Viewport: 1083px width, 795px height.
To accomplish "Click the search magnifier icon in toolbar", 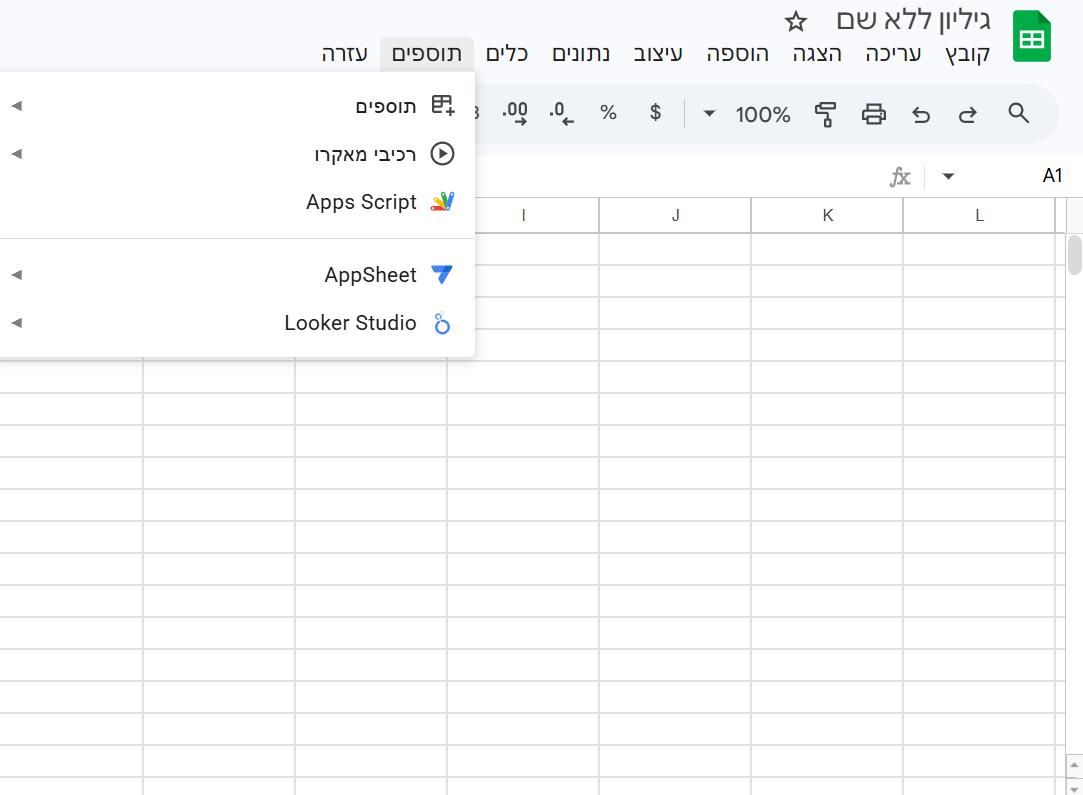I will coord(1018,113).
